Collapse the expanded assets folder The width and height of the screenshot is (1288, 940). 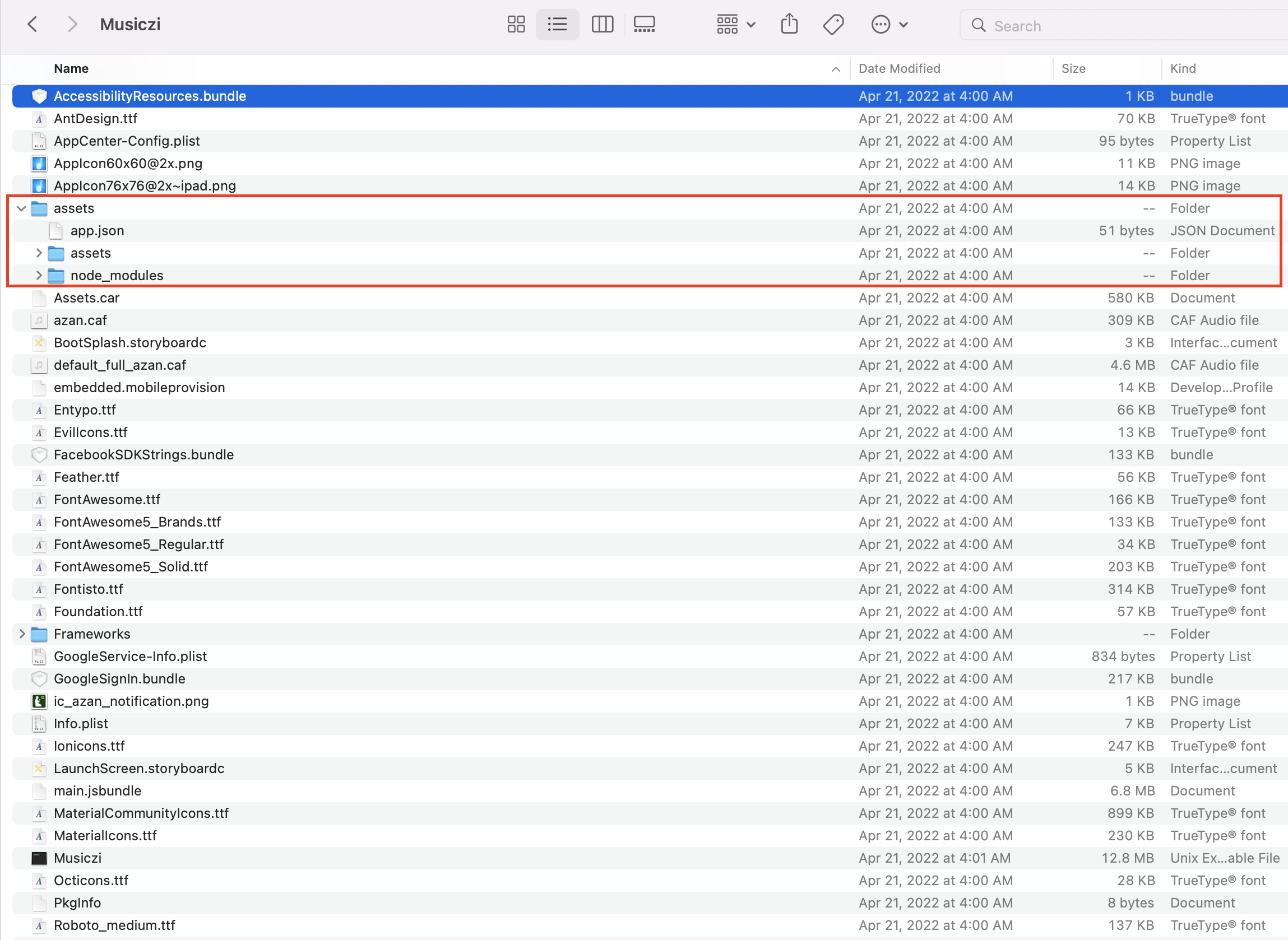click(21, 208)
